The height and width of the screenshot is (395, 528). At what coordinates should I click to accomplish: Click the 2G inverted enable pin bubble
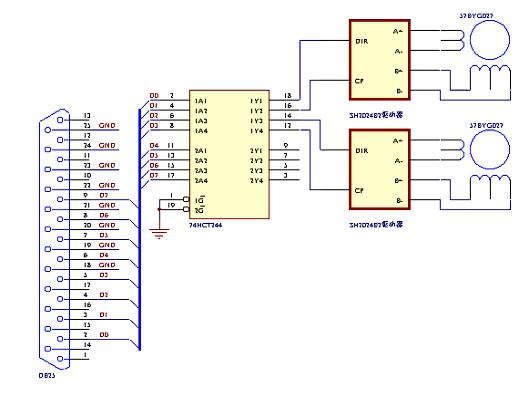tap(186, 209)
